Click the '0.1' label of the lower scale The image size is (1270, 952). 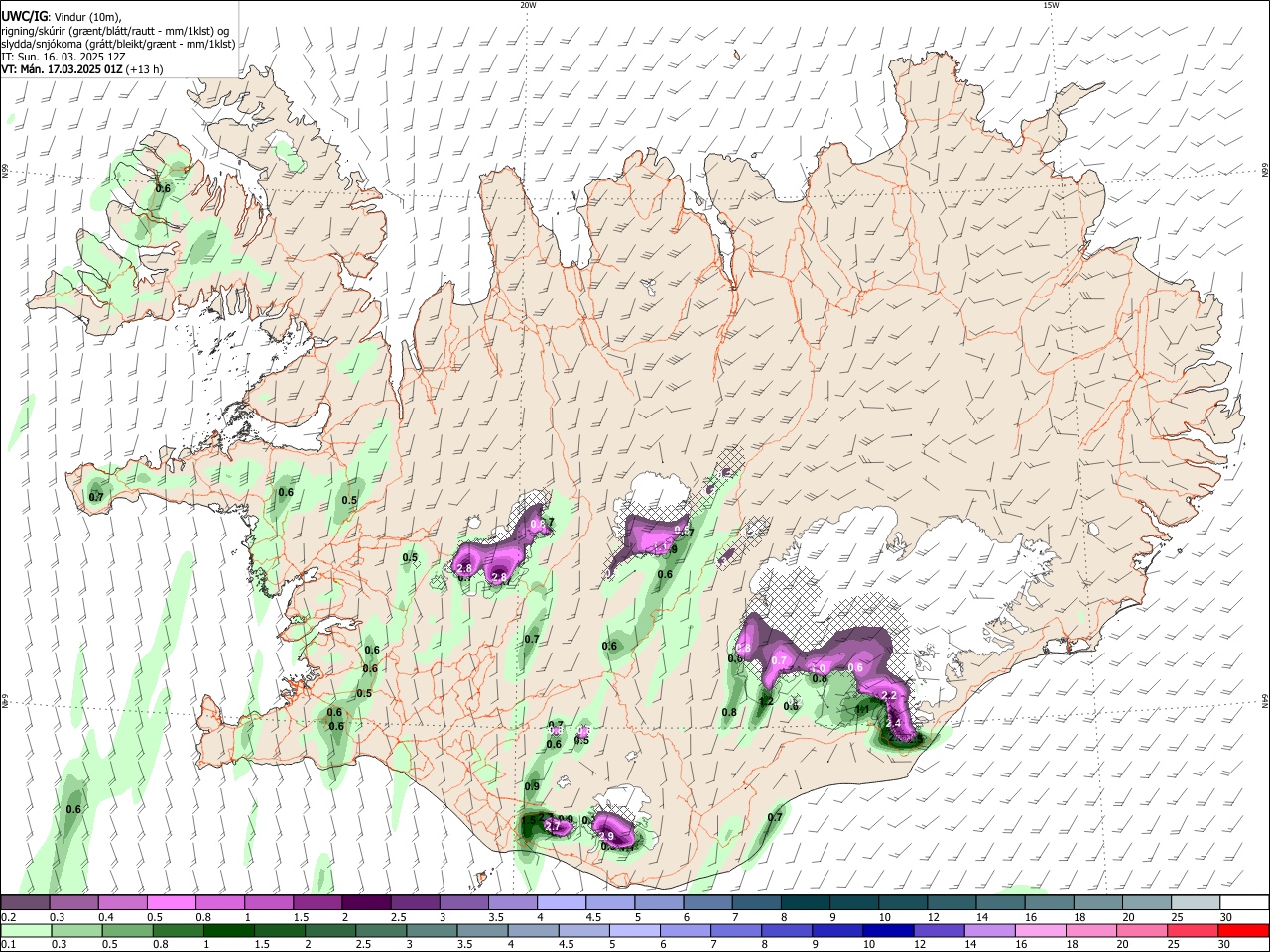coord(9,945)
